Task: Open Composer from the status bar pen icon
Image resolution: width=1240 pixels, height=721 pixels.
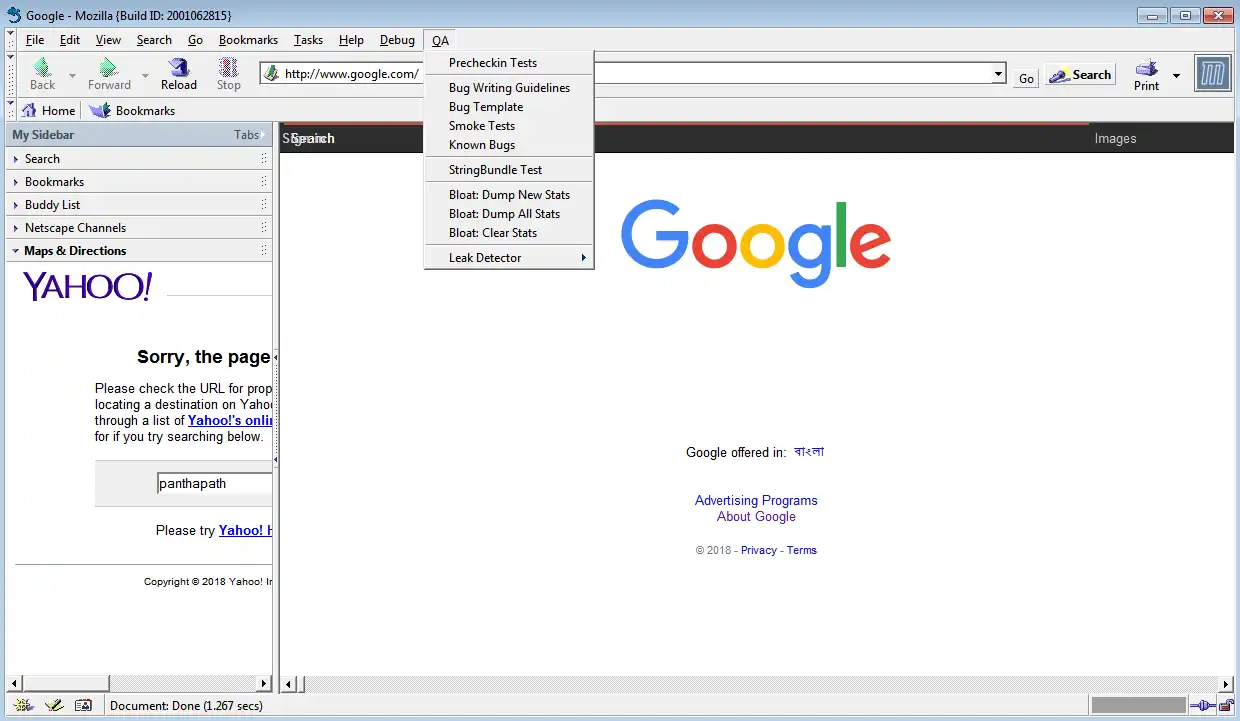Action: tap(54, 705)
